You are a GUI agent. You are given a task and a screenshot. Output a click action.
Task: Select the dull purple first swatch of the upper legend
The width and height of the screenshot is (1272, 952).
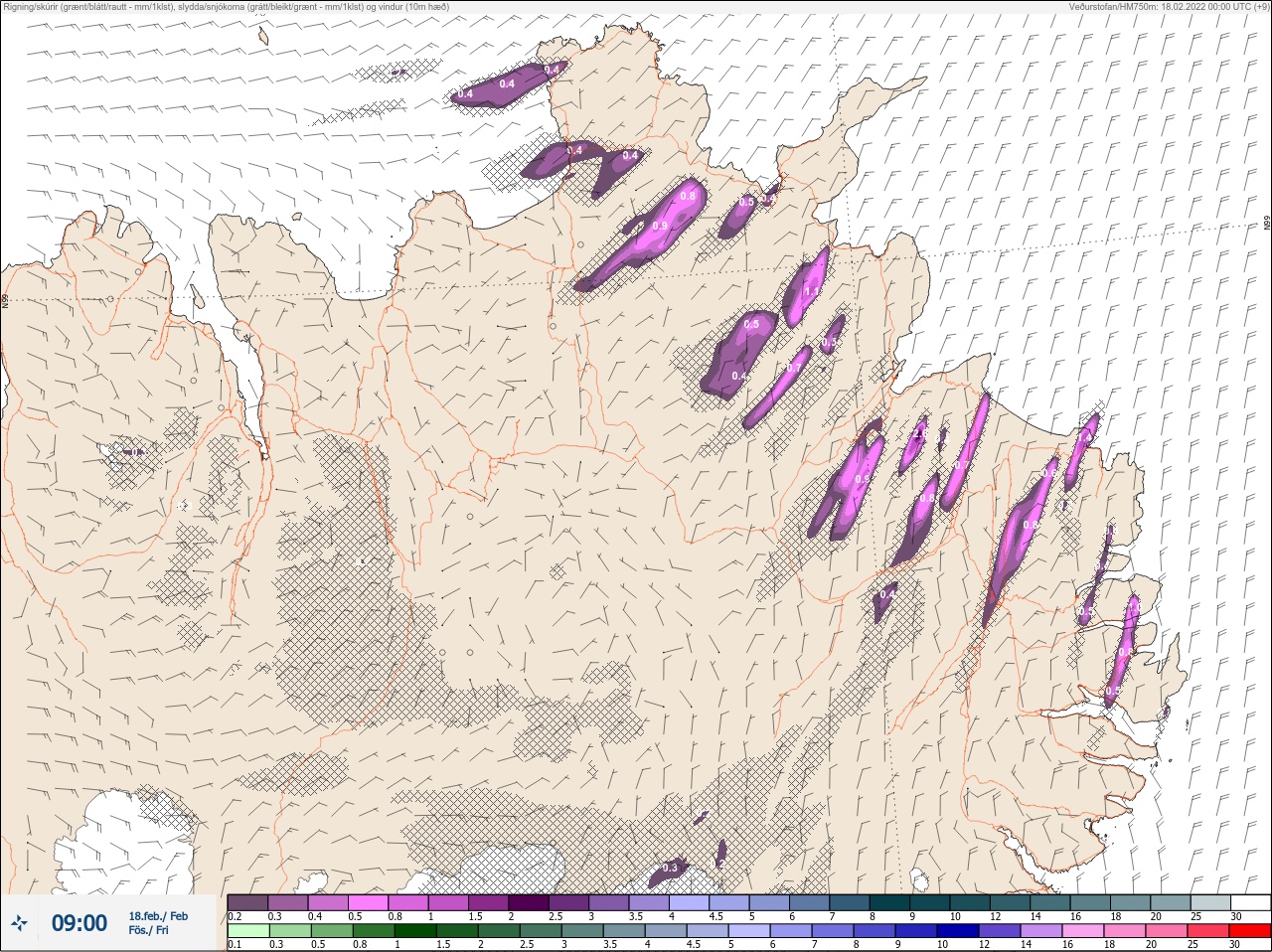click(247, 902)
